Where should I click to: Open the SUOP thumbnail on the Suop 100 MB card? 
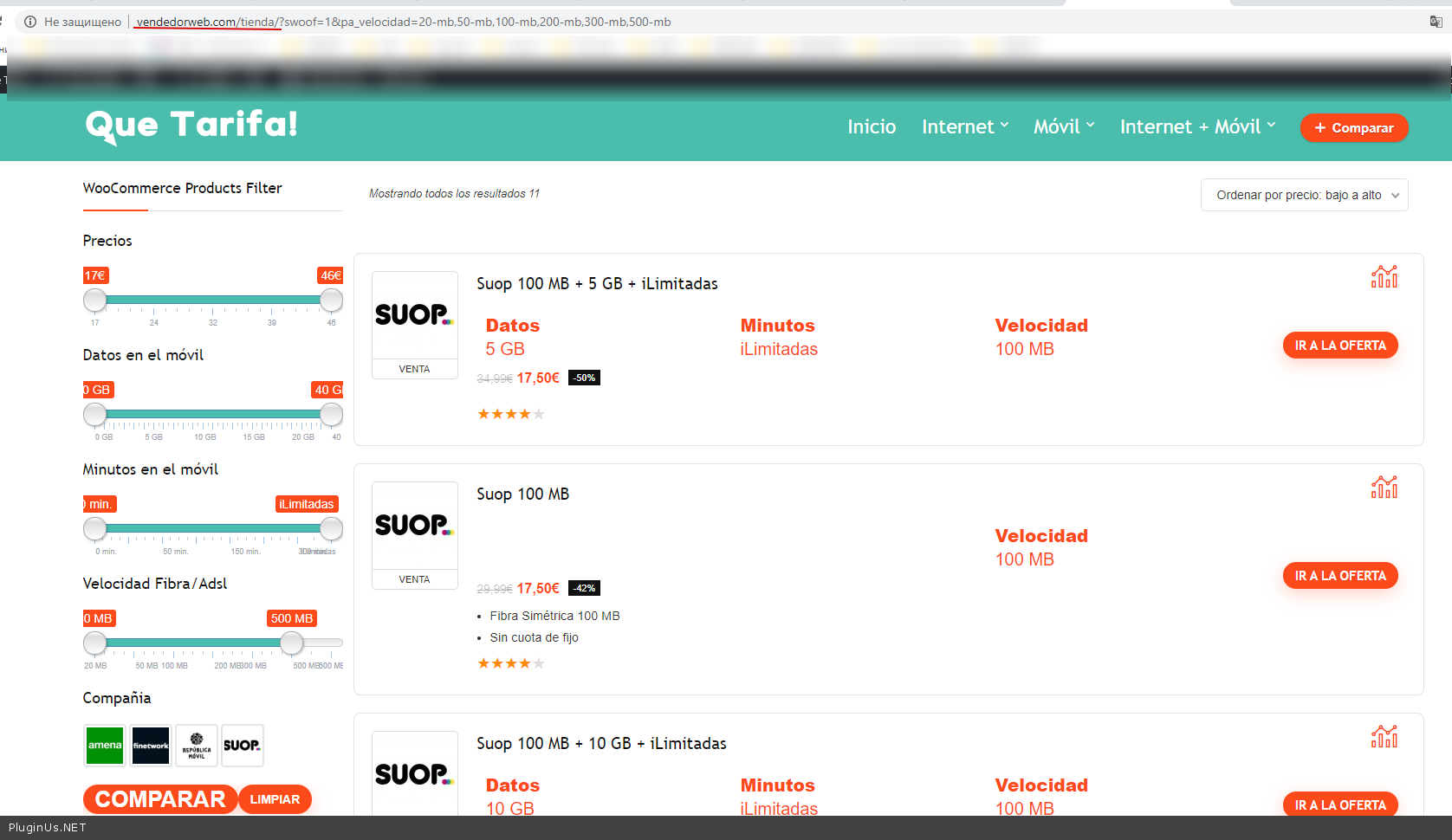coord(415,526)
